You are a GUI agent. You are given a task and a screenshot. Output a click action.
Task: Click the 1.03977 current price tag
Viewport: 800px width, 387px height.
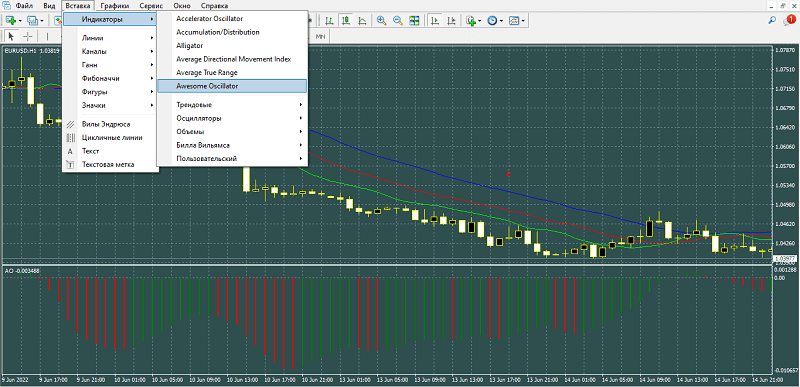(785, 259)
